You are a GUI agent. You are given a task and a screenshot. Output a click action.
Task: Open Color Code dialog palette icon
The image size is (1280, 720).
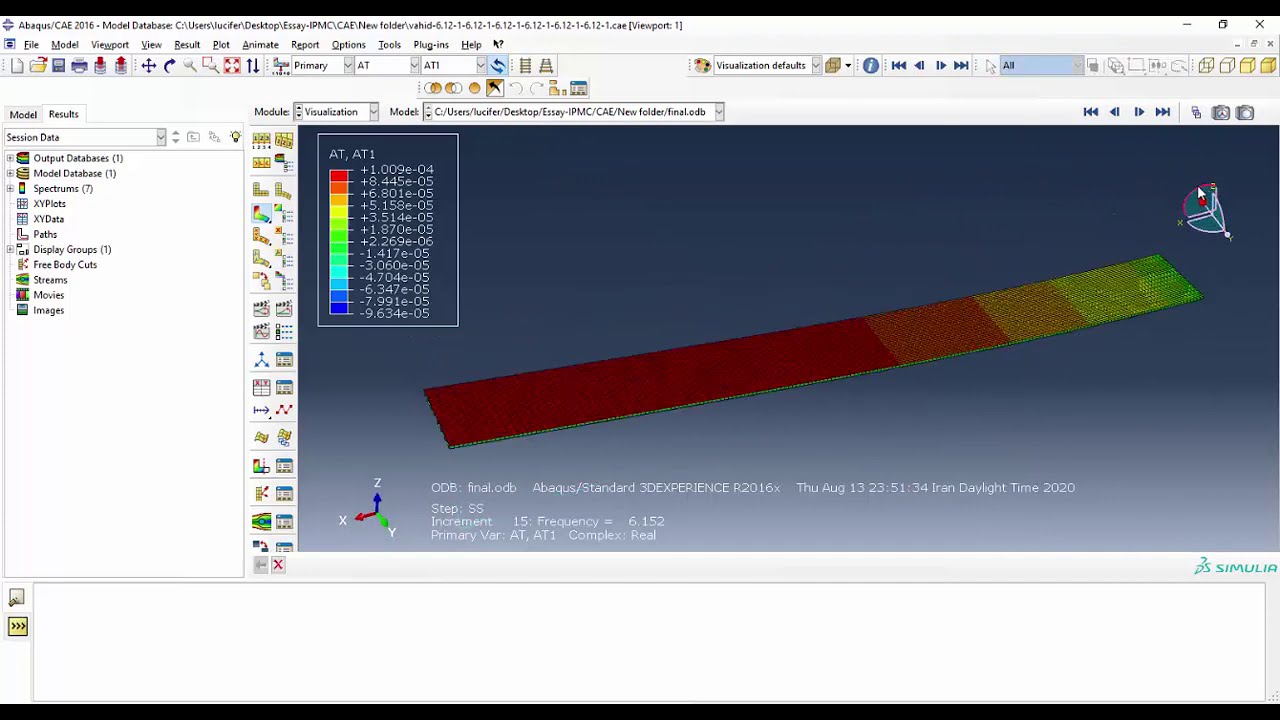coord(703,66)
